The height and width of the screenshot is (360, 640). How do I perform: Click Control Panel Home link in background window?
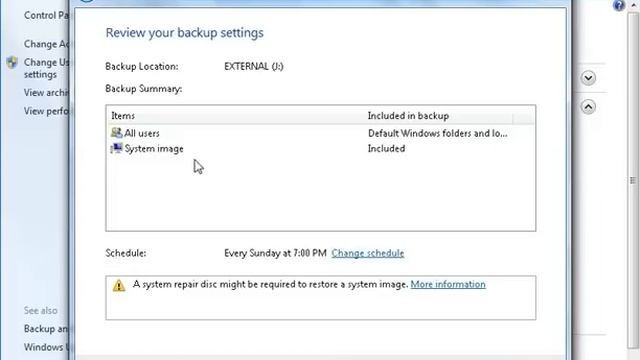point(46,15)
